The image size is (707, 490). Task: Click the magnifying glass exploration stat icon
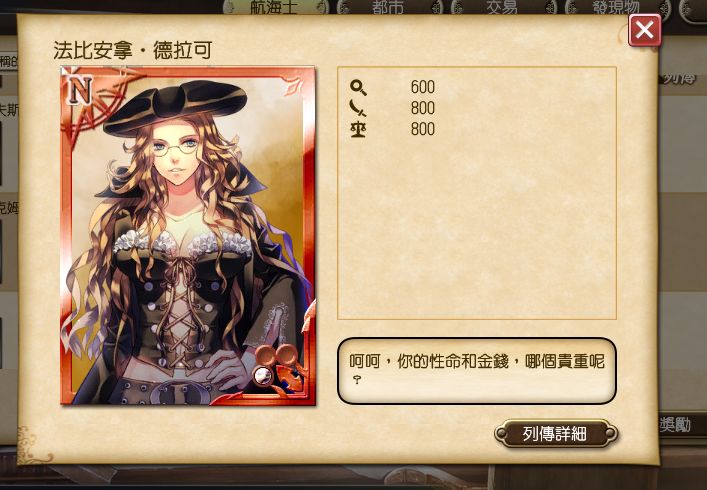[358, 87]
